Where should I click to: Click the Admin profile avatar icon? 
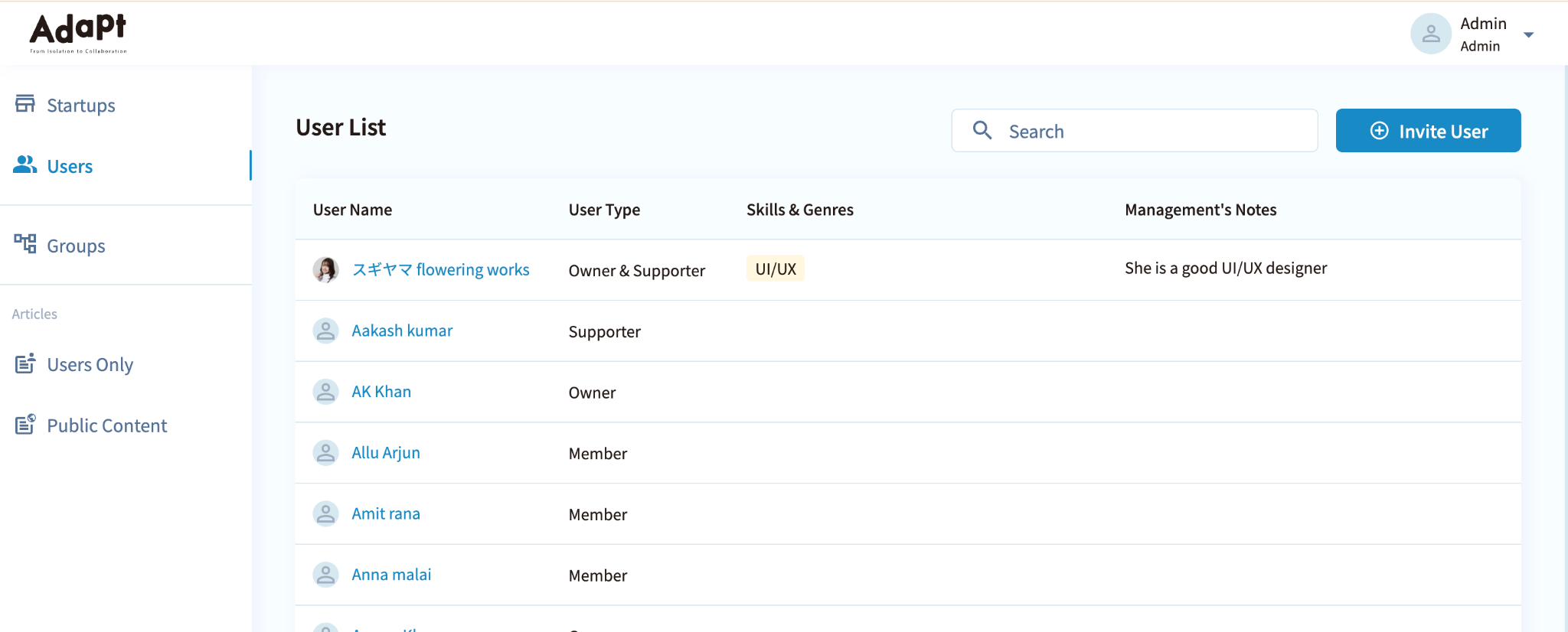coord(1431,34)
